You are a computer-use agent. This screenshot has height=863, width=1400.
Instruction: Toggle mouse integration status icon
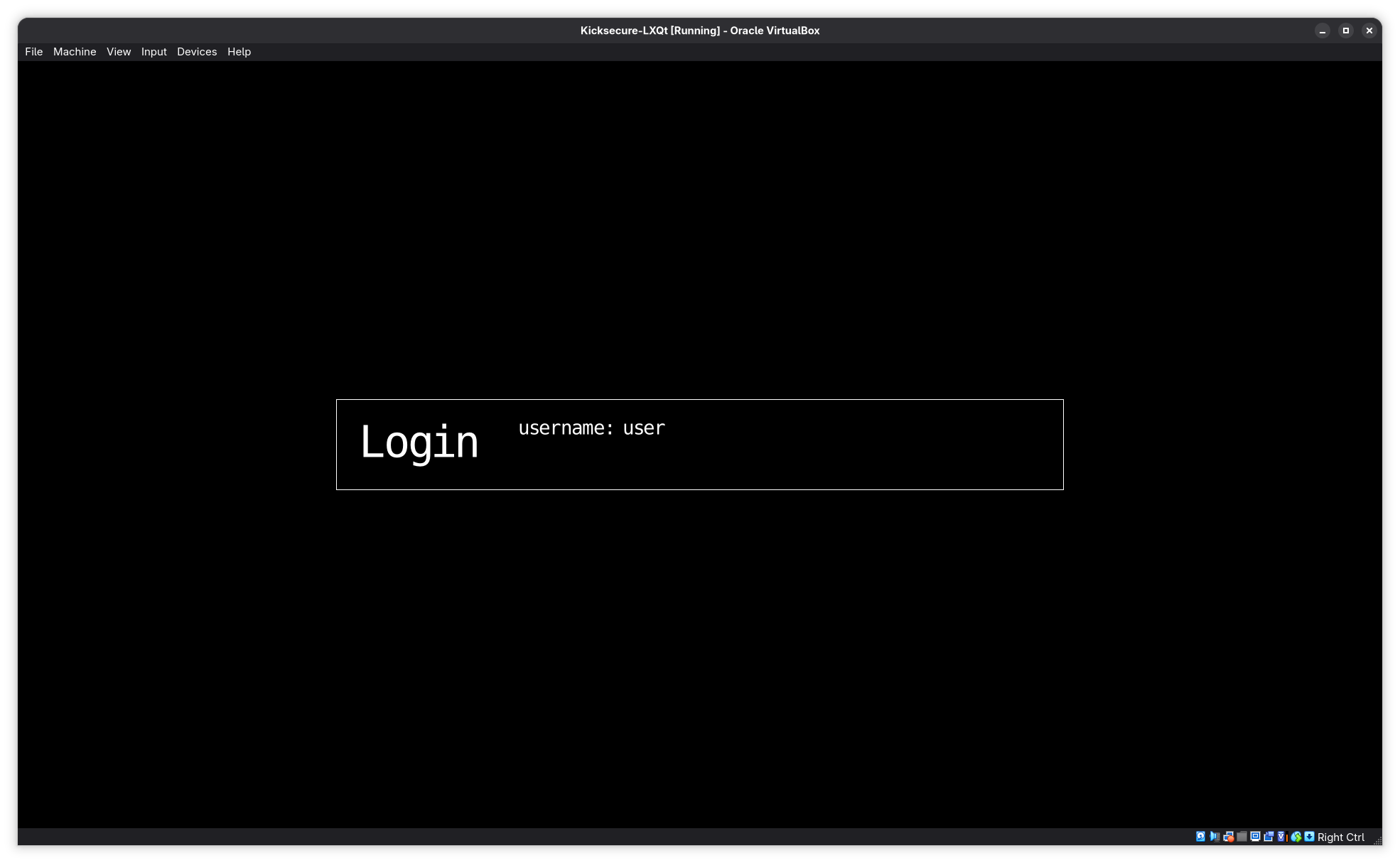1296,837
